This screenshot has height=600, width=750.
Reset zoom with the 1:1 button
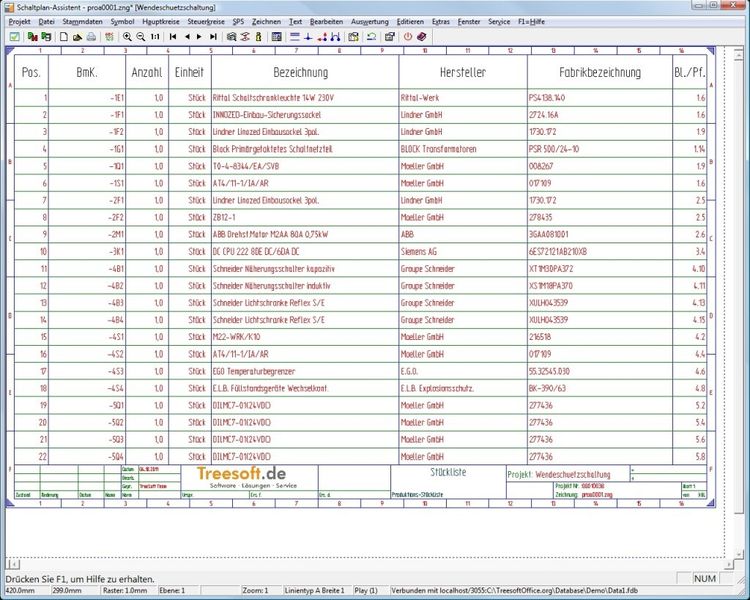pos(155,36)
